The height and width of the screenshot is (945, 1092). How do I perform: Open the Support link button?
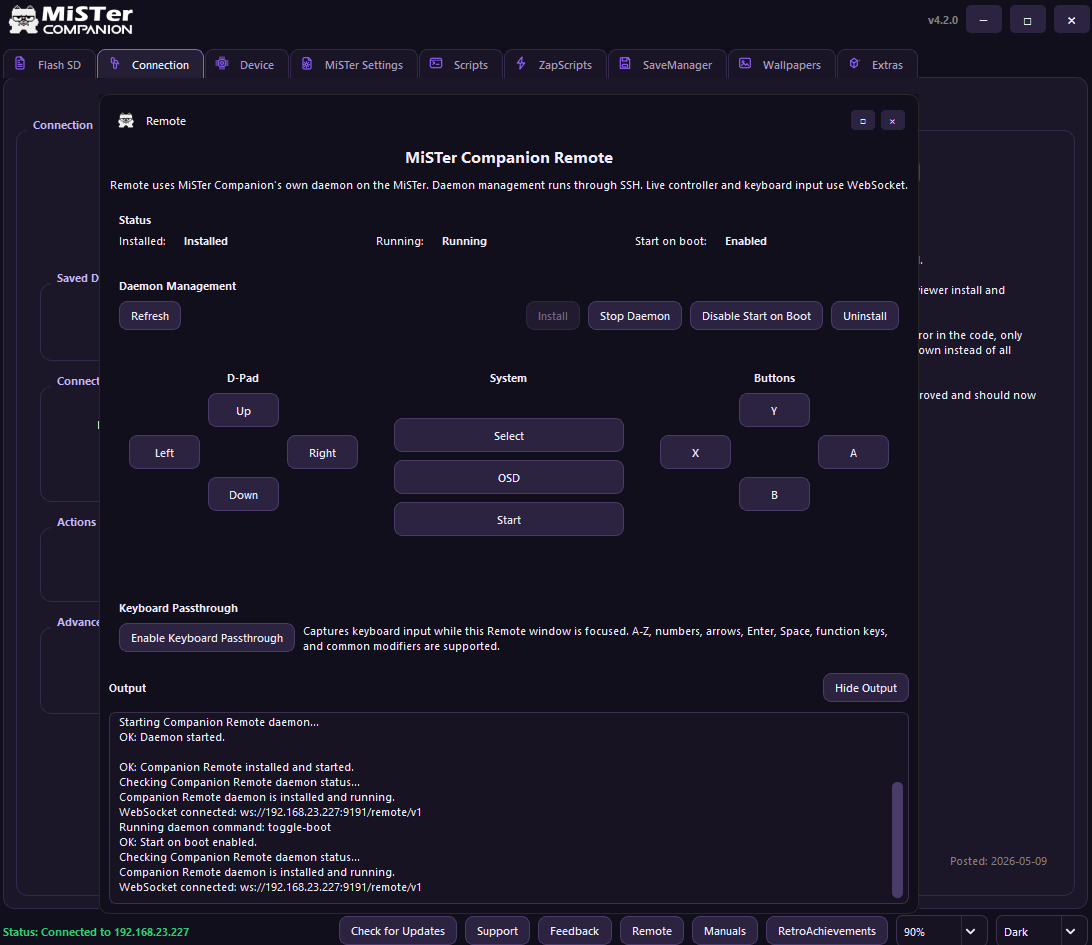497,930
